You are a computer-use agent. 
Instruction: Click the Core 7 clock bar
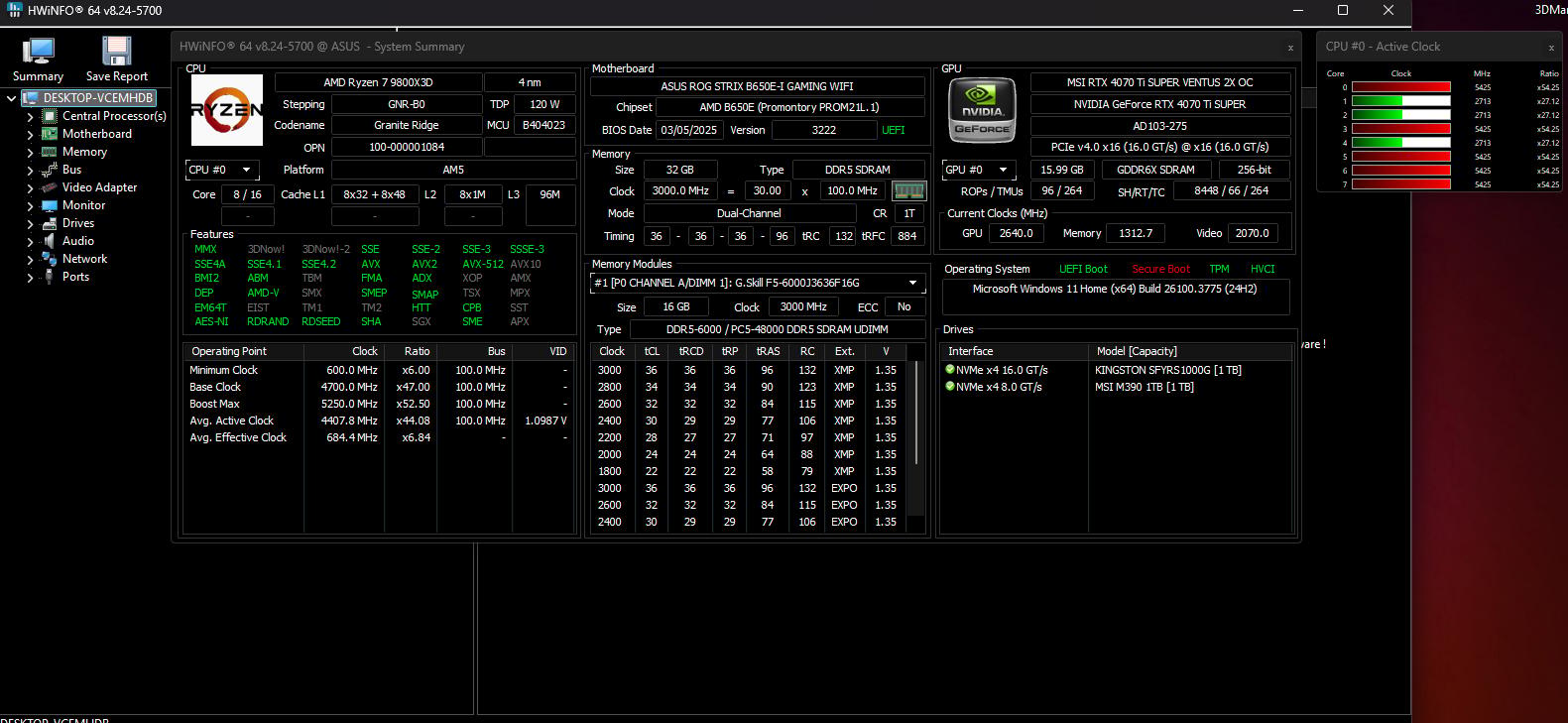[1400, 184]
